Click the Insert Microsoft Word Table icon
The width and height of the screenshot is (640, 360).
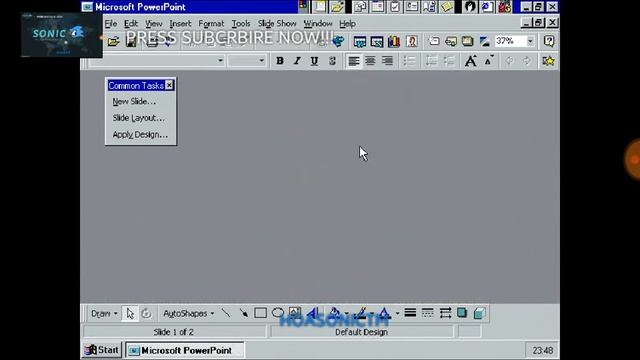point(360,41)
